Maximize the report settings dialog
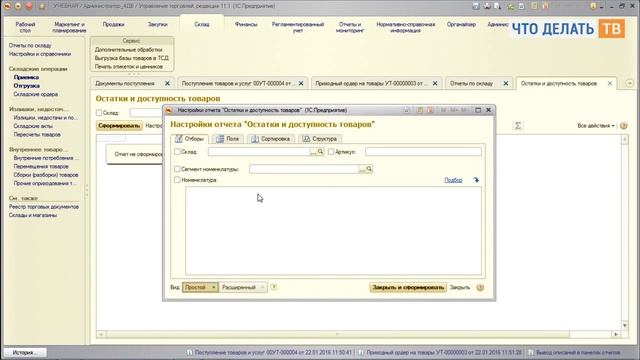 [478, 110]
